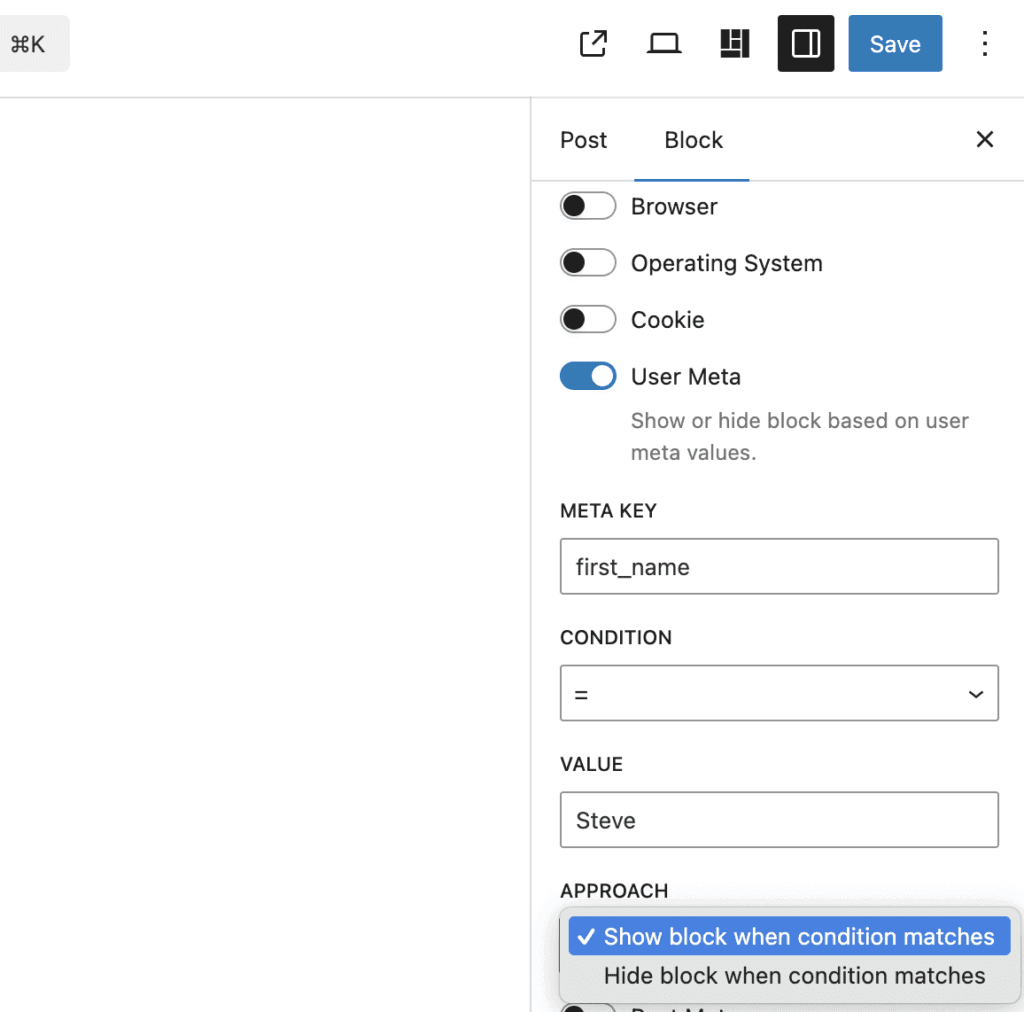
Task: Switch to the Block tab
Action: [692, 140]
